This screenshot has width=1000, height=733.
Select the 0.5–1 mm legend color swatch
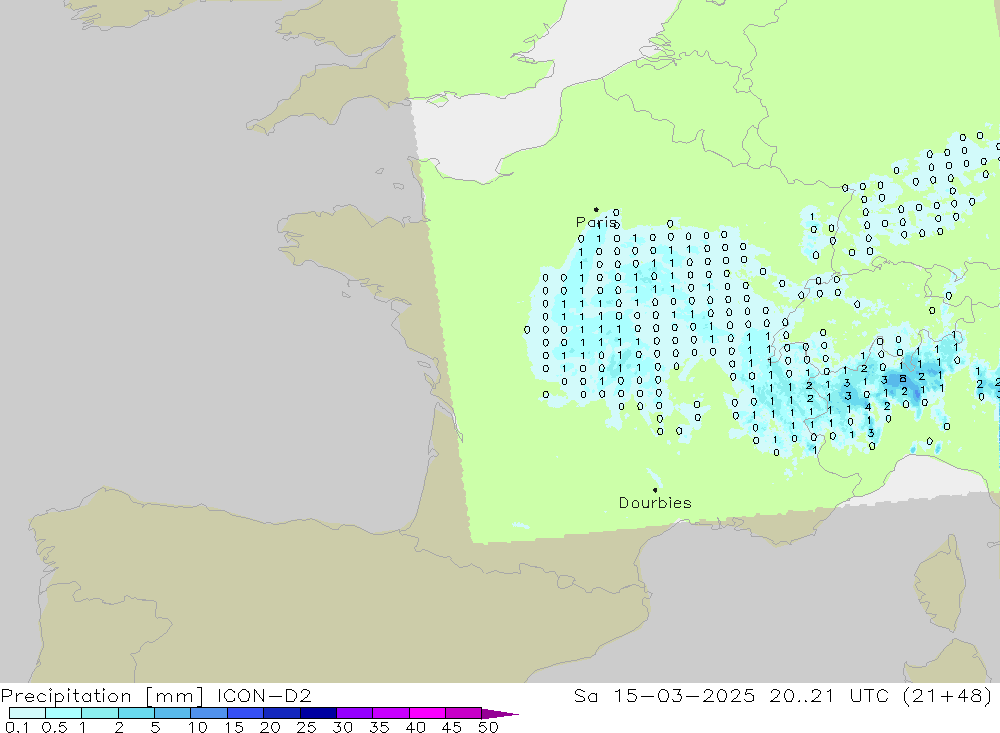click(x=64, y=713)
